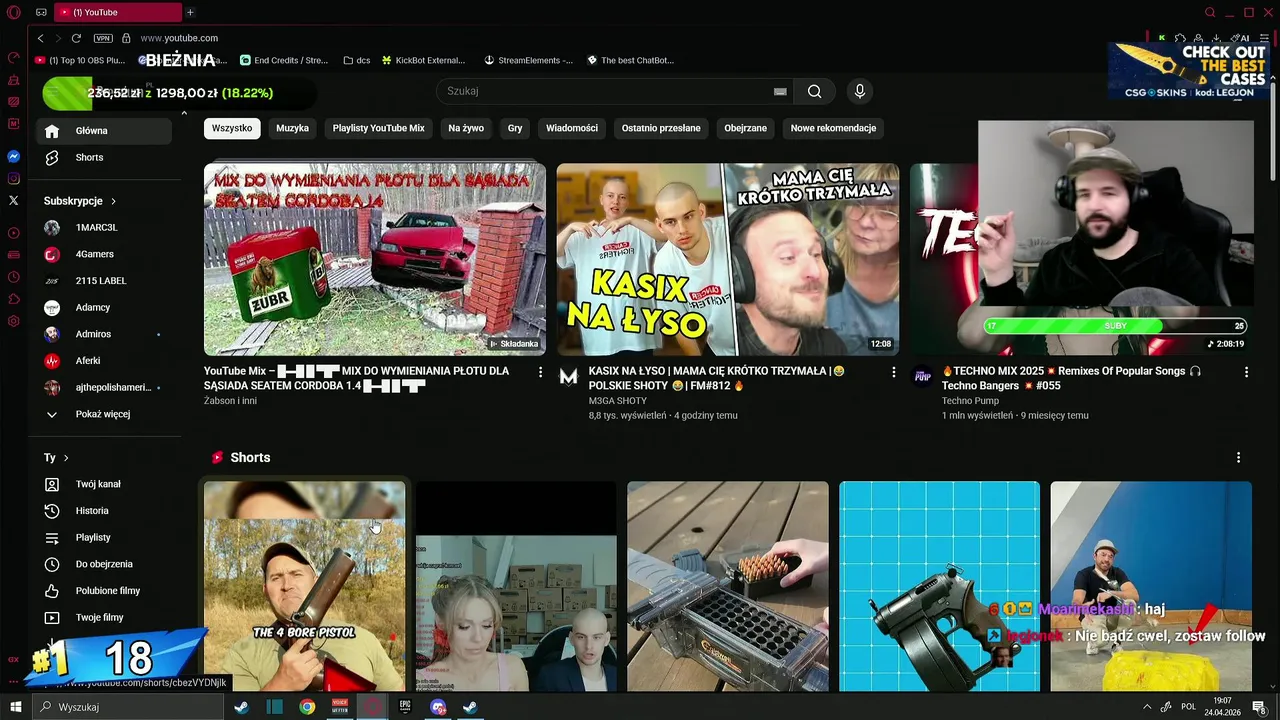Select the Wiadomości filter chip

point(572,128)
